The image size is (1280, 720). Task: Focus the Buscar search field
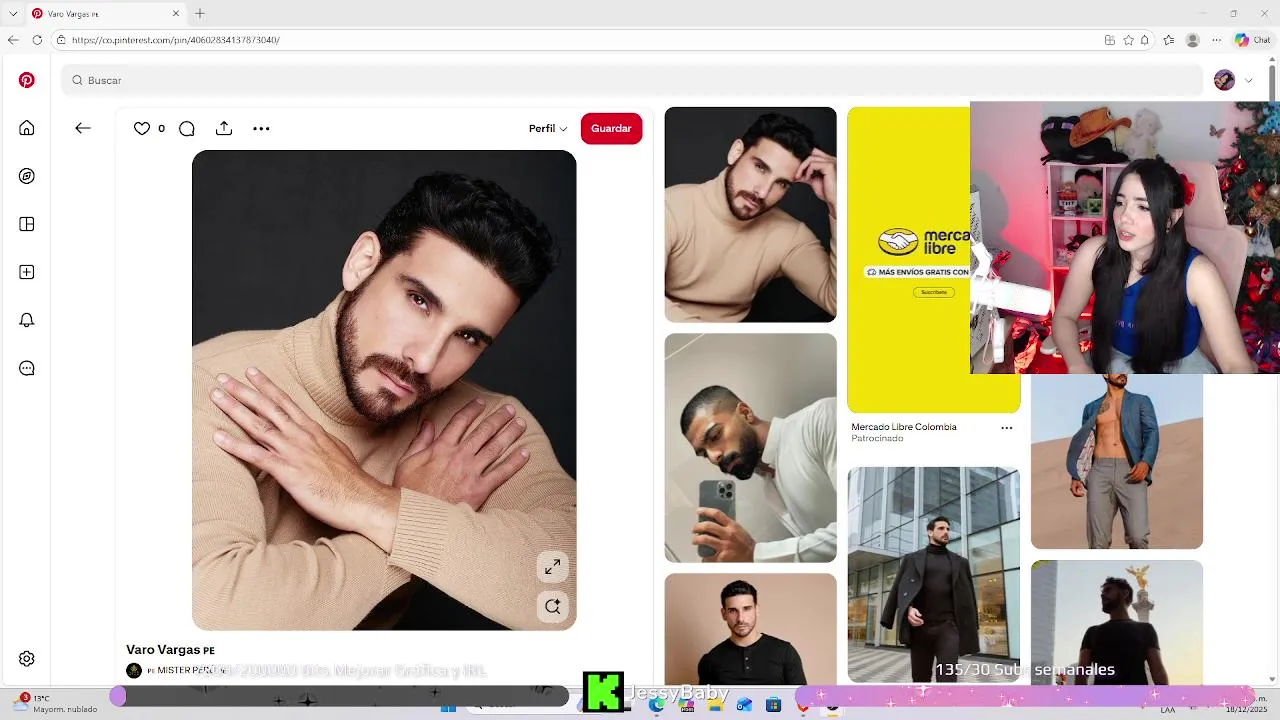click(x=632, y=80)
